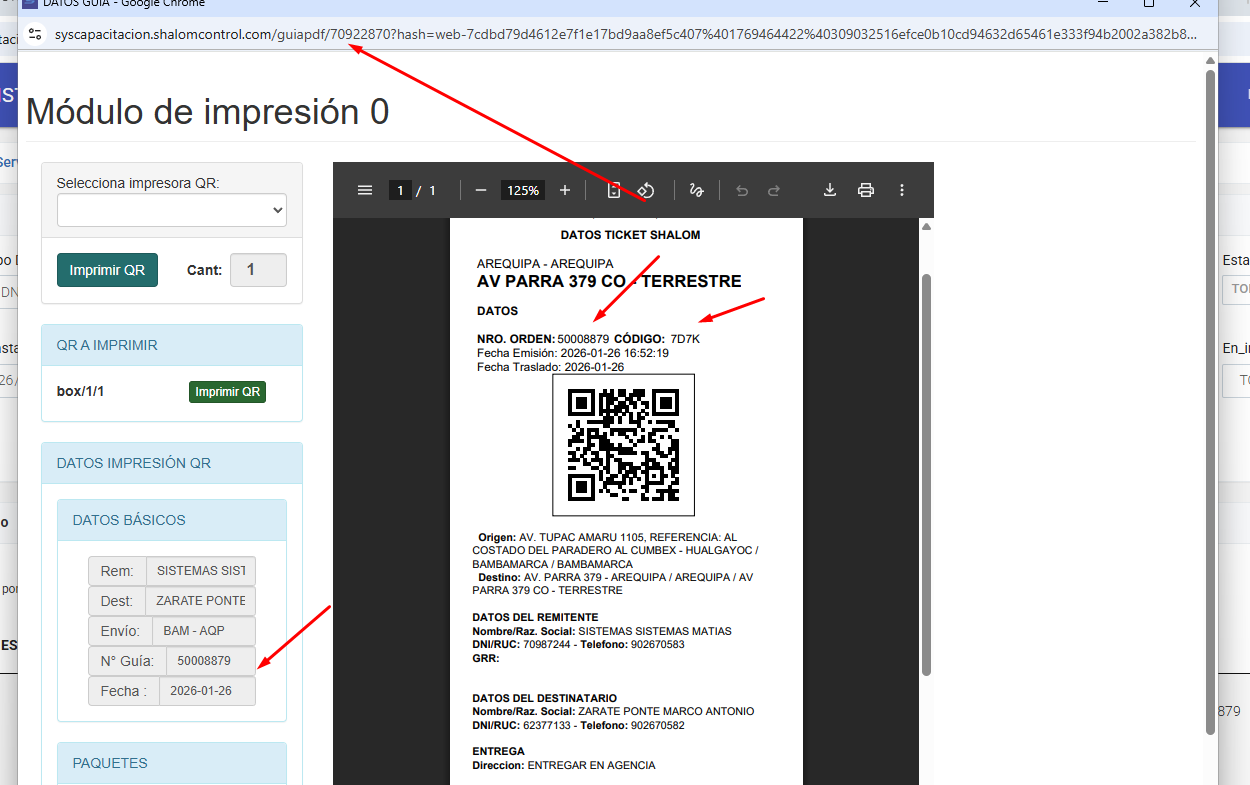1250x785 pixels.
Task: Select the Fecha field with 2026-01-26
Action: coord(210,691)
